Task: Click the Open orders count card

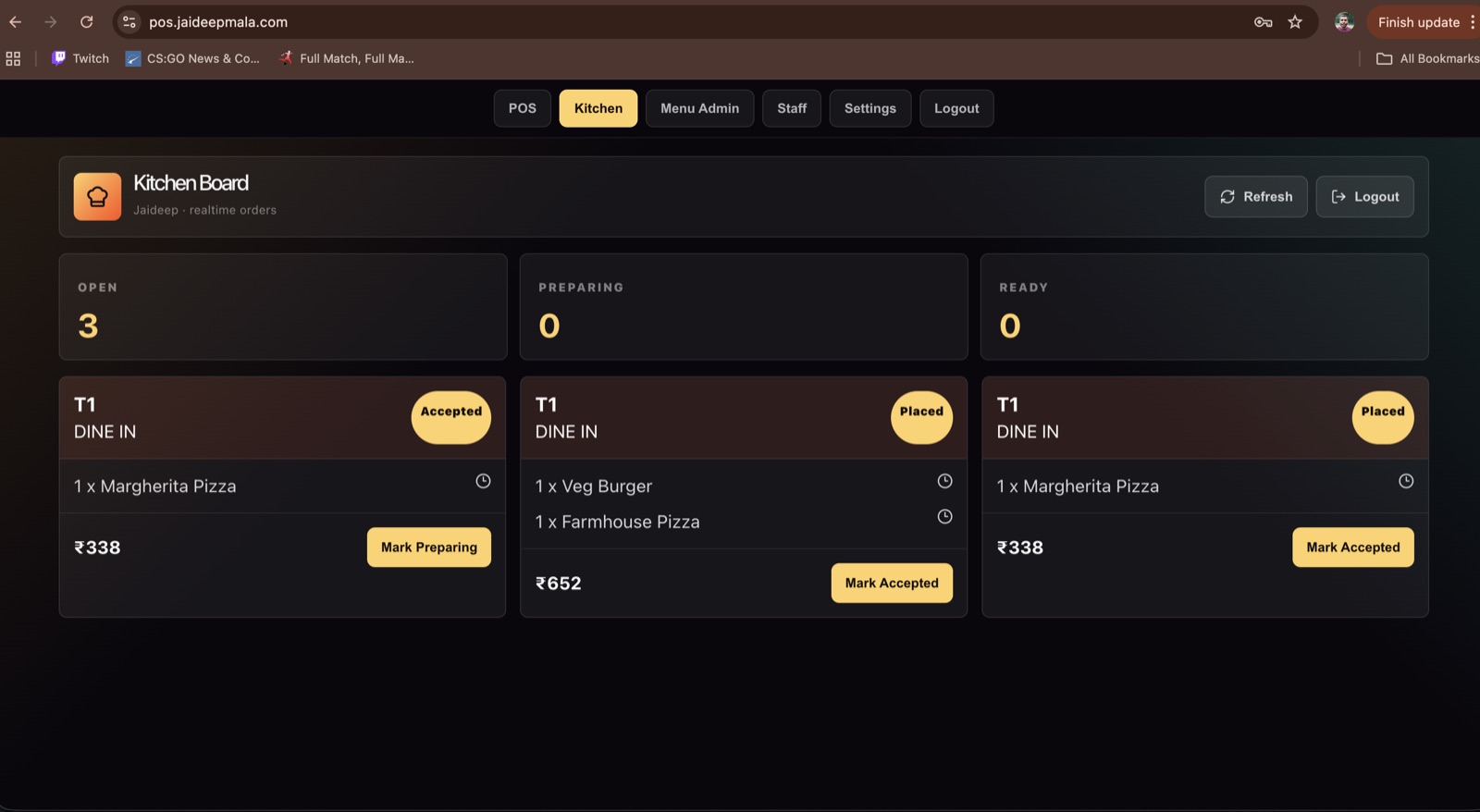Action: [283, 307]
